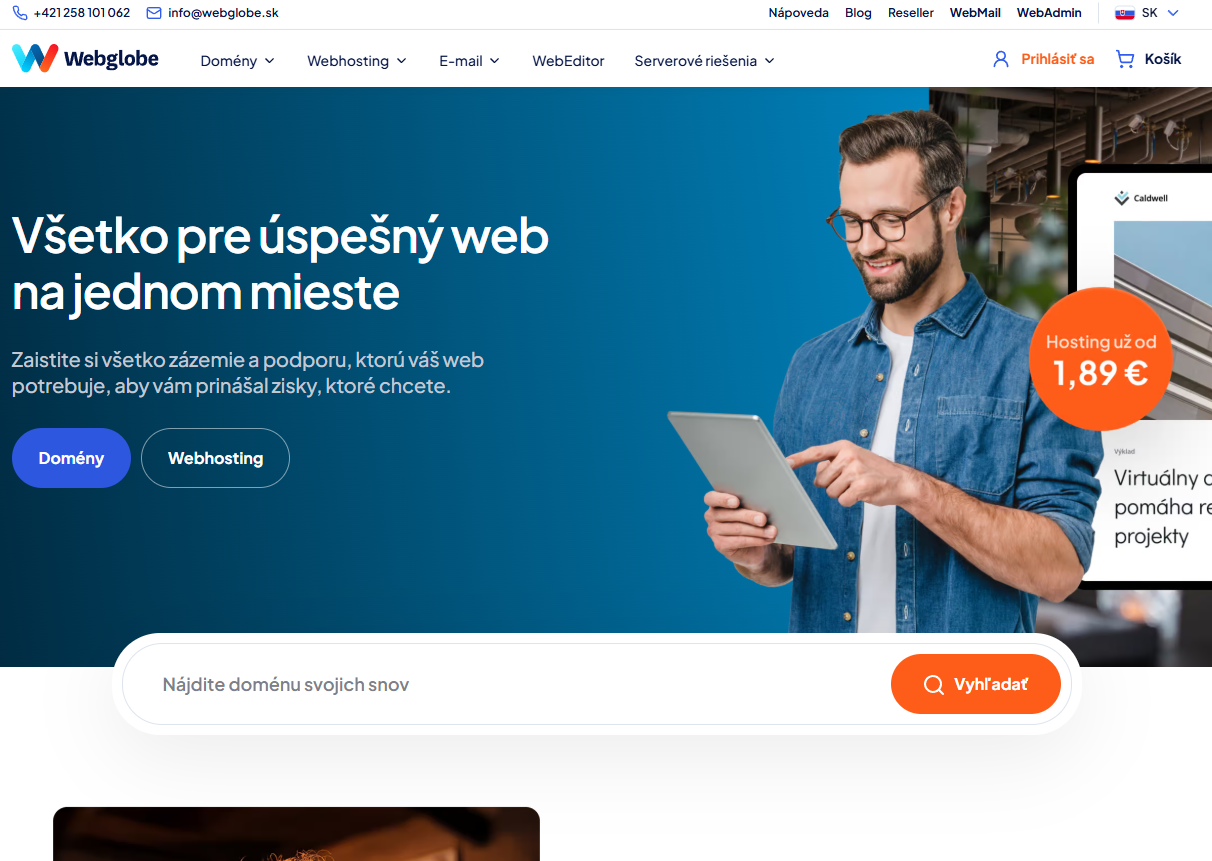Click the magnifier icon in Vyhľadať button

tap(933, 685)
